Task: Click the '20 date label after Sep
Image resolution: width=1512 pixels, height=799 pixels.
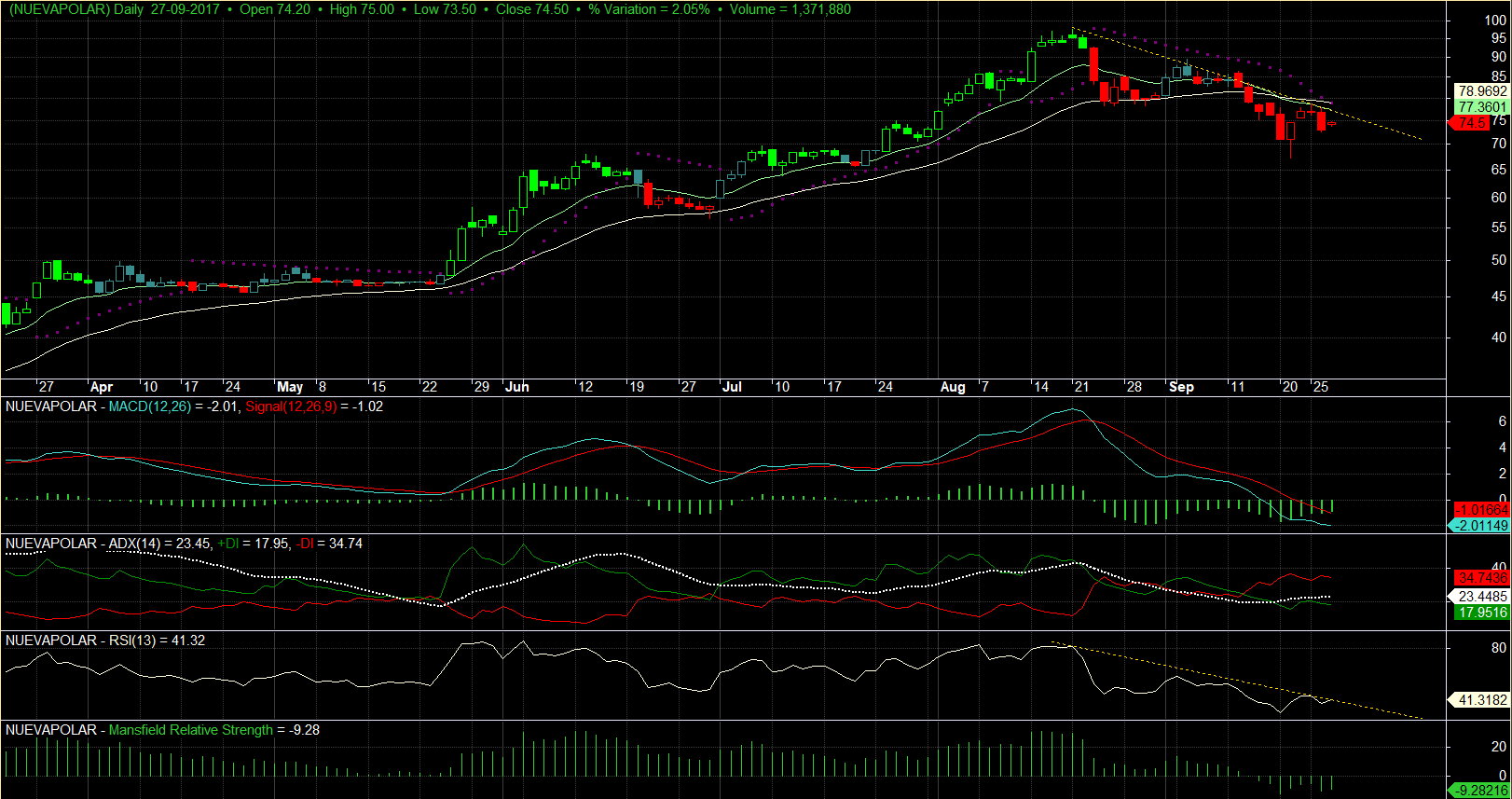Action: click(1289, 387)
